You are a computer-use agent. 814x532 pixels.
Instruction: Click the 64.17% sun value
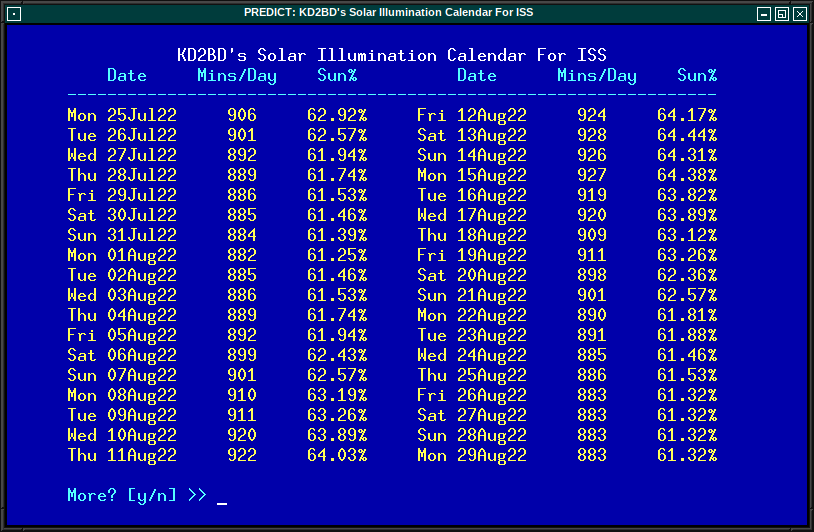[687, 115]
